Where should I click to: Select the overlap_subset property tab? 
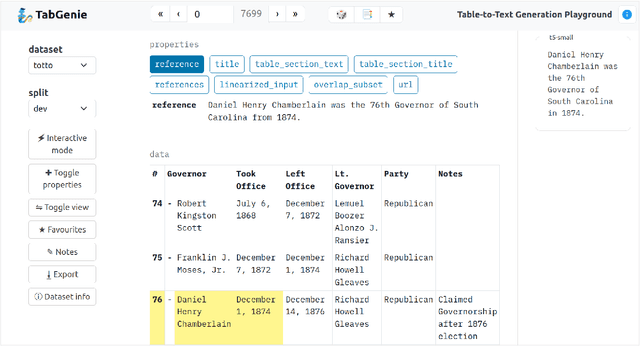click(348, 84)
